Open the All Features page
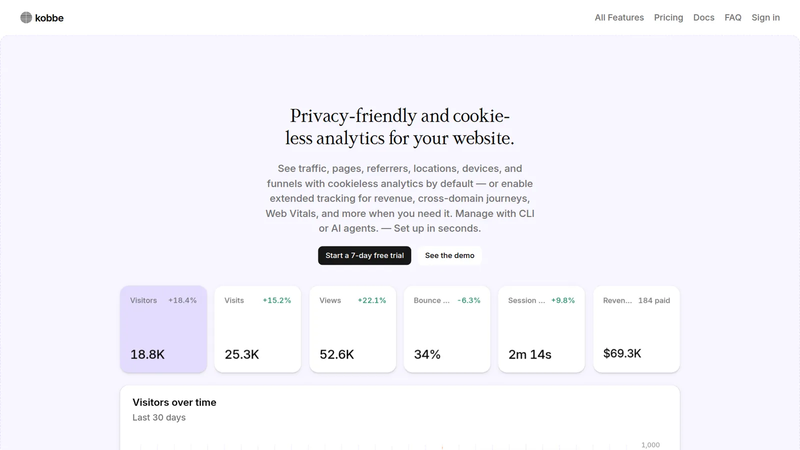The height and width of the screenshot is (450, 800). (x=619, y=17)
